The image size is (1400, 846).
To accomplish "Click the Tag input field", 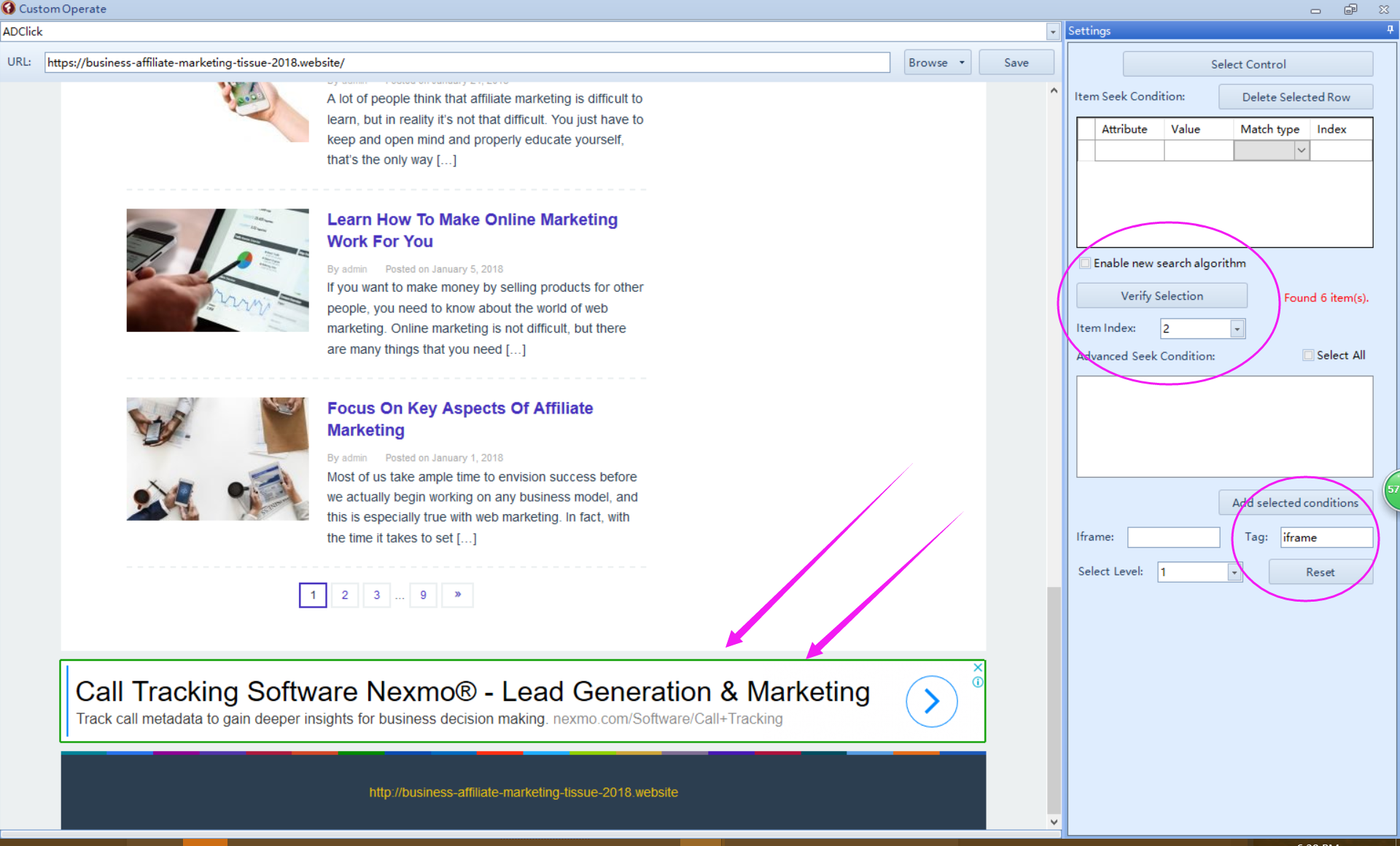I will pyautogui.click(x=1326, y=538).
